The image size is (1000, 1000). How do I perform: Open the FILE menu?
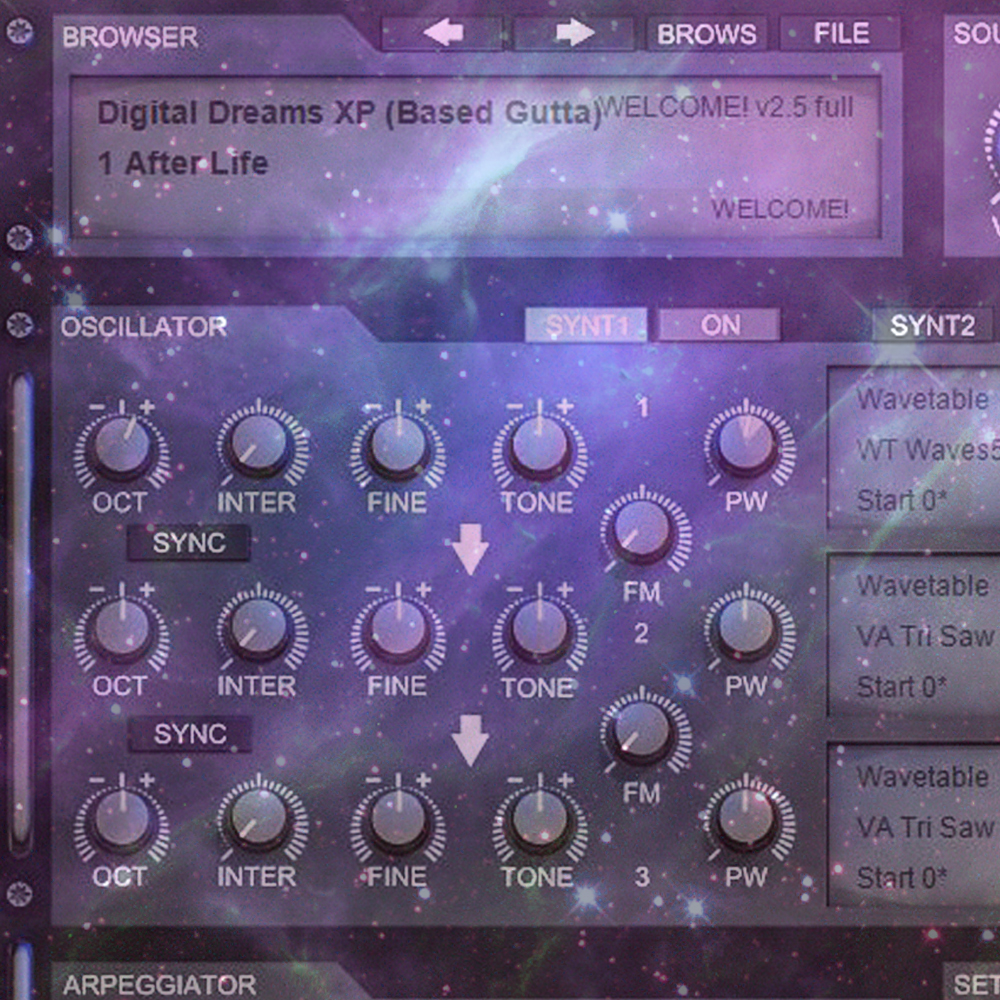841,33
